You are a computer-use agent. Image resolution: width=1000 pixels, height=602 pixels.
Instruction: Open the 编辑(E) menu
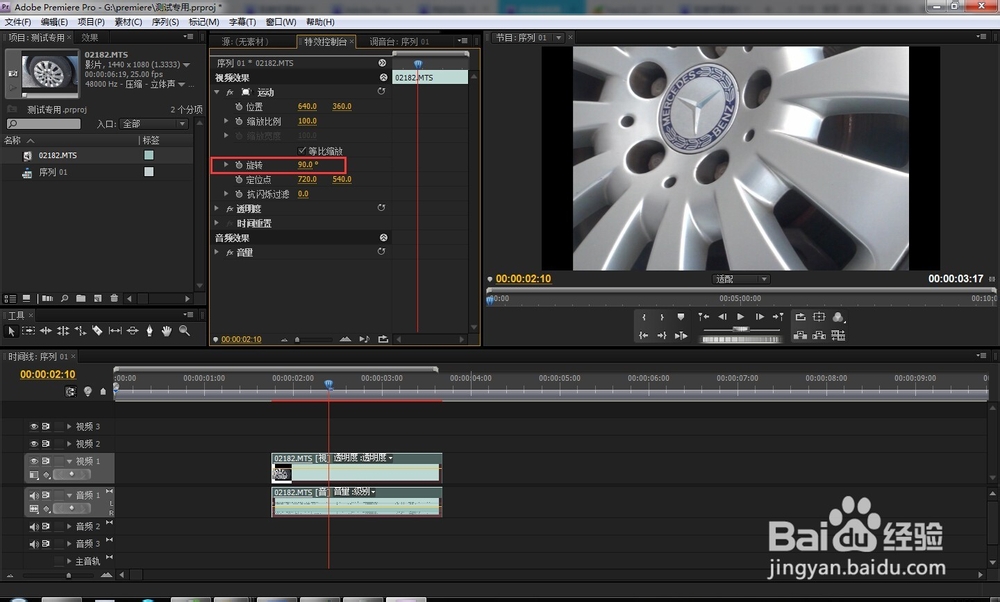point(54,22)
